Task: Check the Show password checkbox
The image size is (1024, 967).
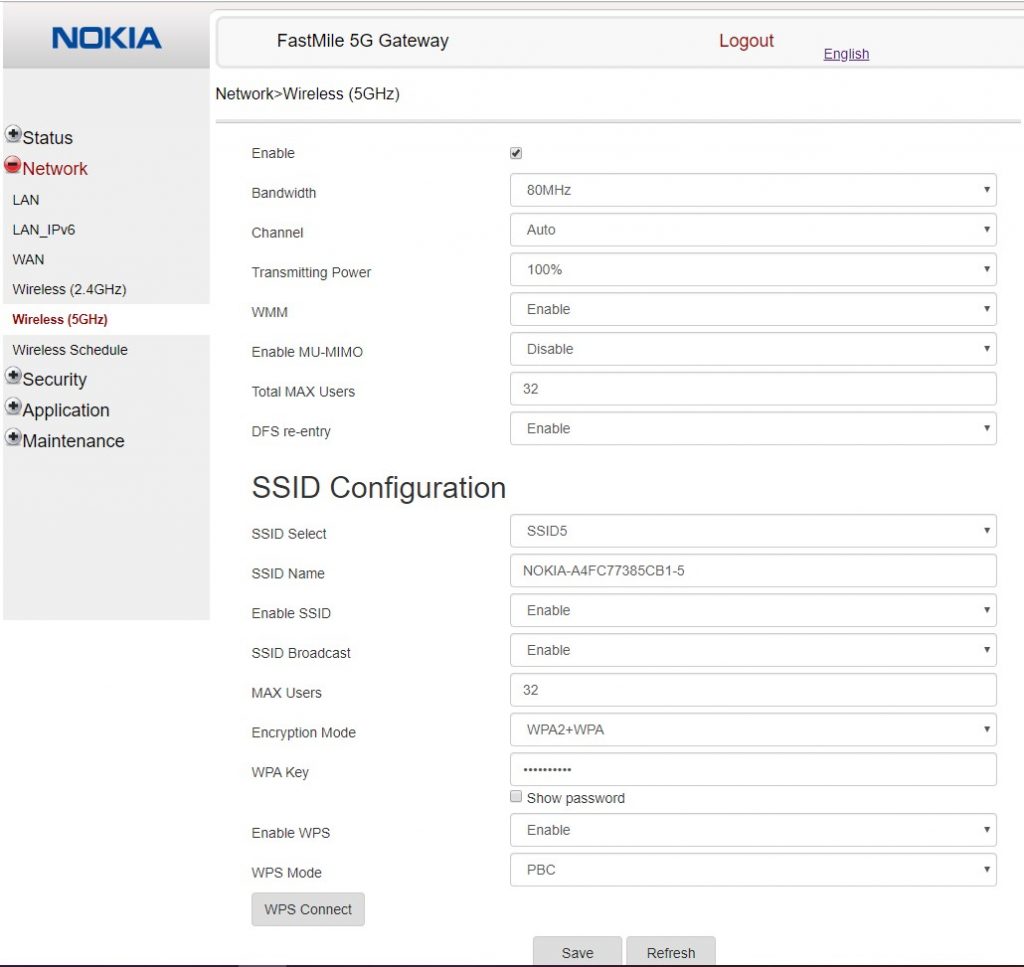Action: [x=516, y=795]
